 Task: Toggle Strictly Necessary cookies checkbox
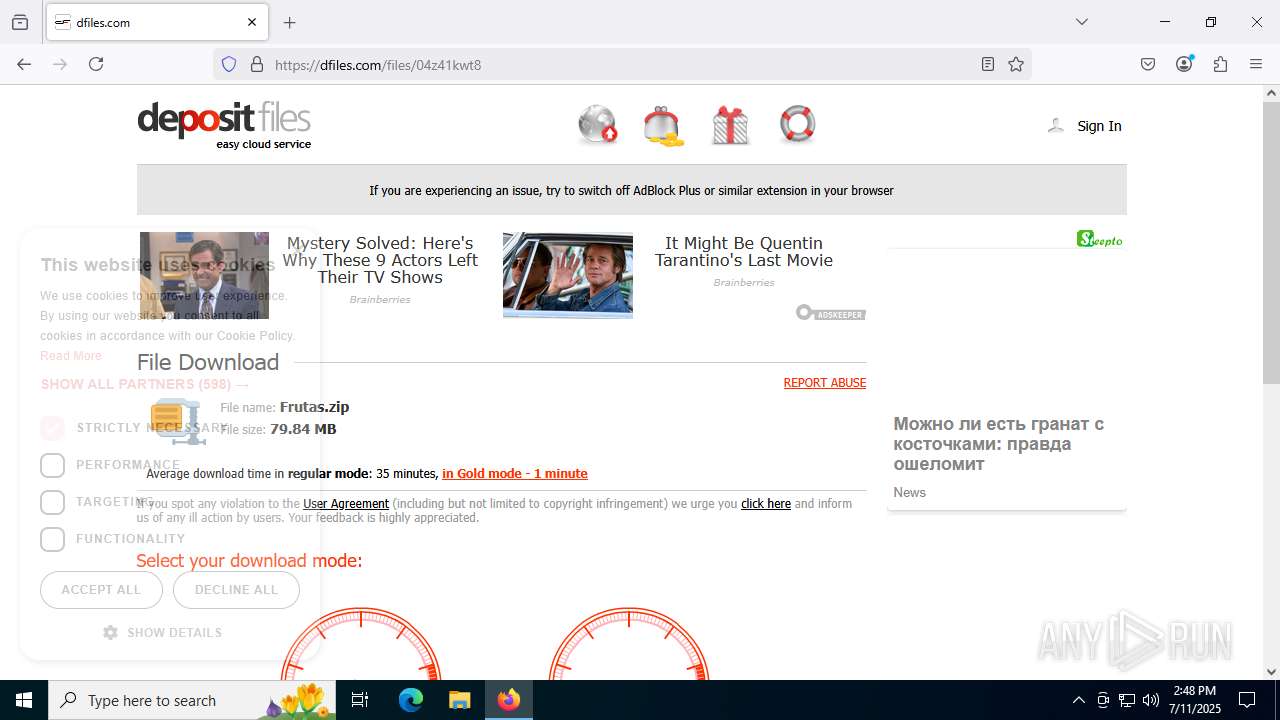pos(52,428)
